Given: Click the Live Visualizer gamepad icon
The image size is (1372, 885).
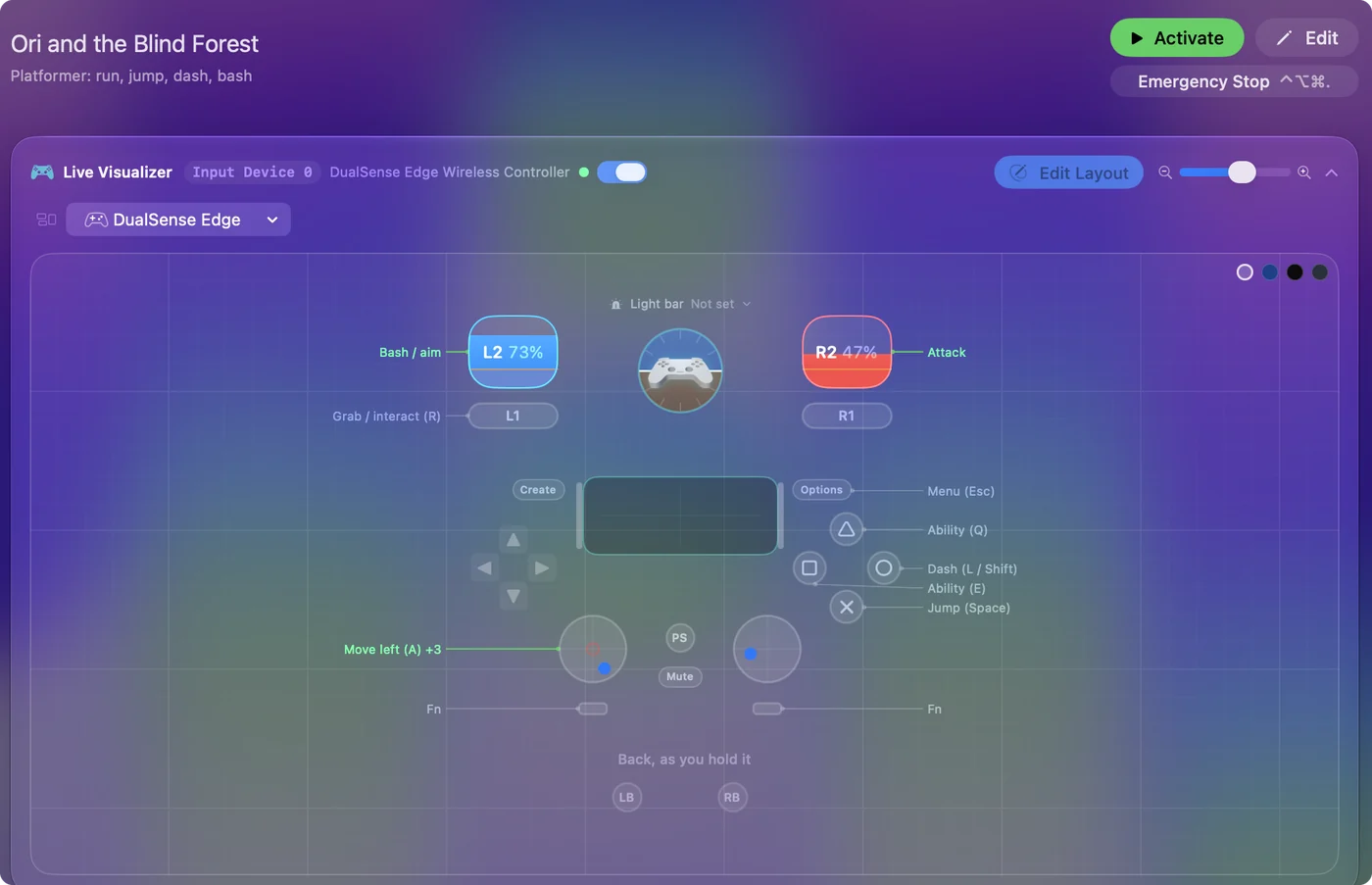Looking at the screenshot, I should tap(42, 172).
